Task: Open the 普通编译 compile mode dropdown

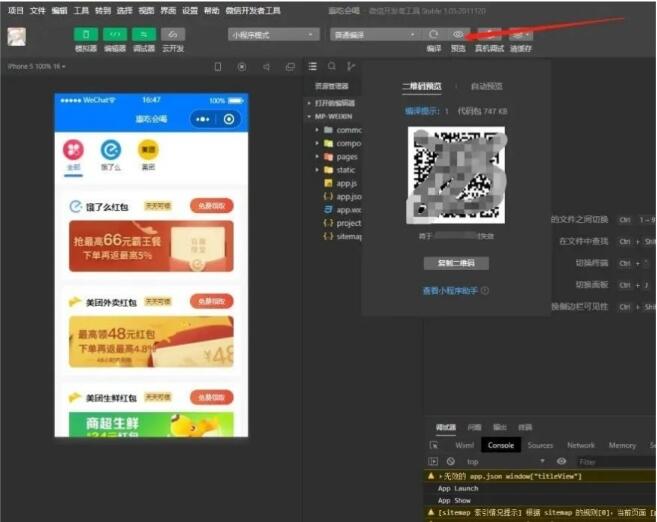Action: coord(375,35)
